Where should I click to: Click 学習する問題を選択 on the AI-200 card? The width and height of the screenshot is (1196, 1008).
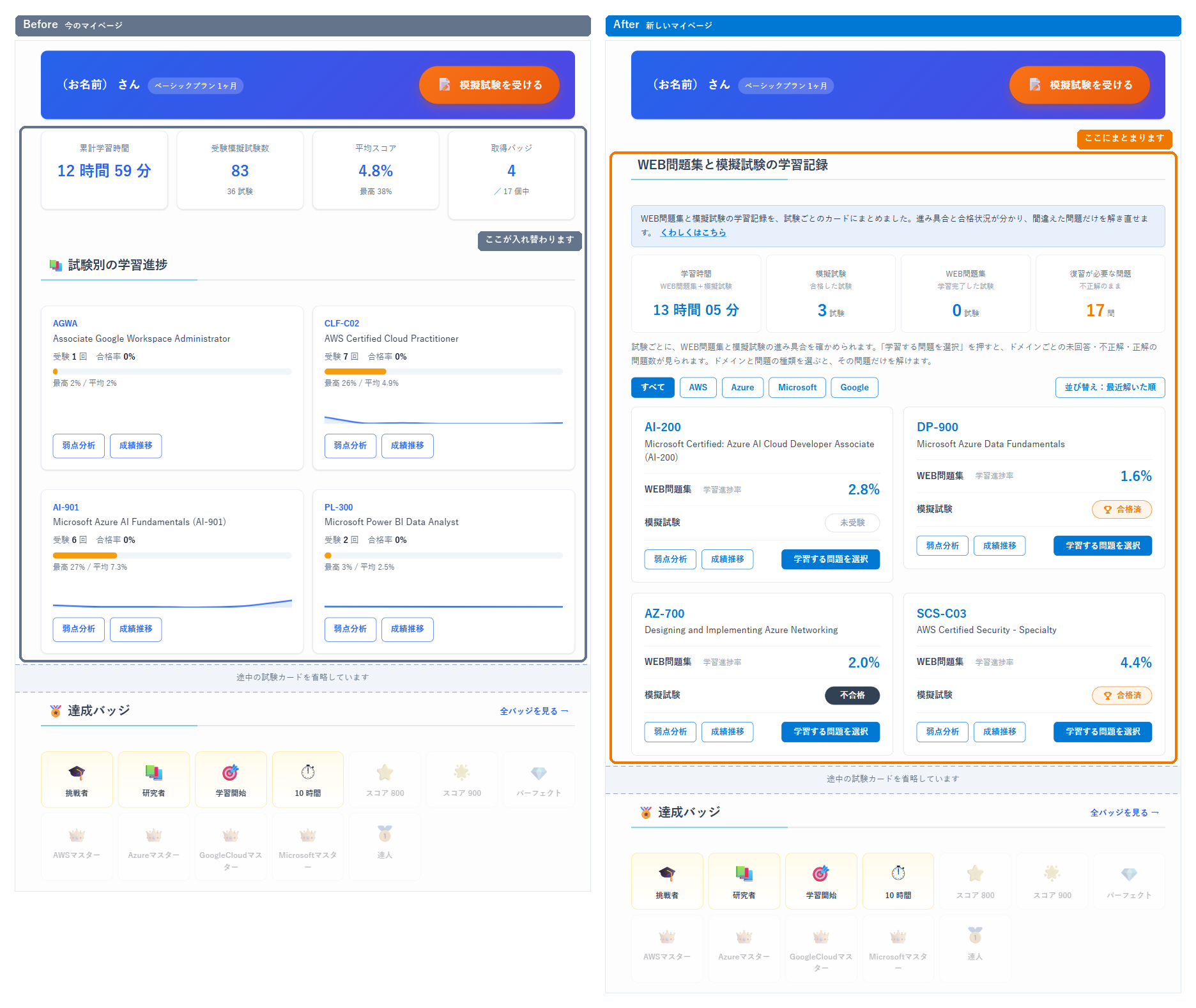831,559
